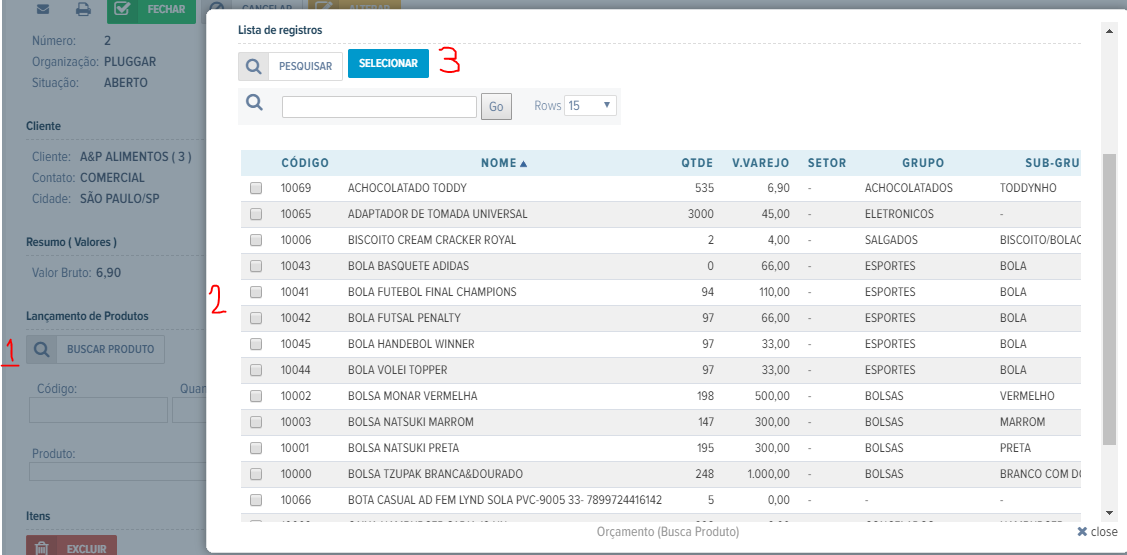Screen dimensions: 1127x555
Task: Click the dialog's vertical scrollbar
Action: tap(1110, 298)
